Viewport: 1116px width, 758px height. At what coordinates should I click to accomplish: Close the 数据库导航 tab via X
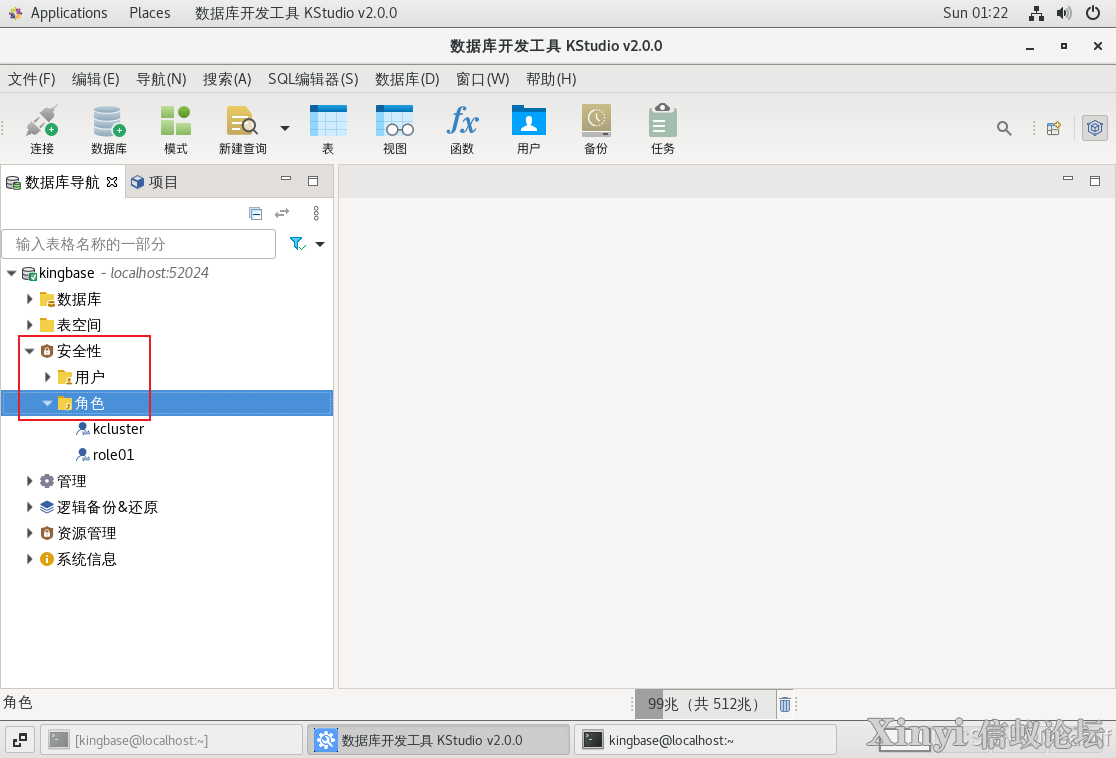[x=112, y=182]
